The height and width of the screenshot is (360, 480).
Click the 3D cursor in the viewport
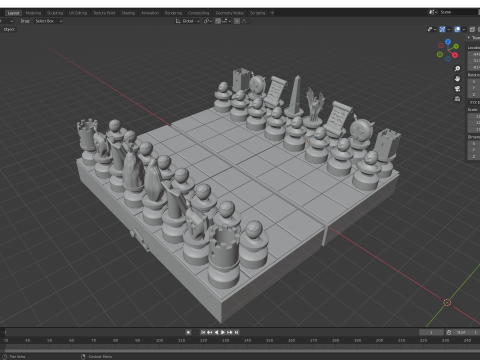(x=447, y=302)
